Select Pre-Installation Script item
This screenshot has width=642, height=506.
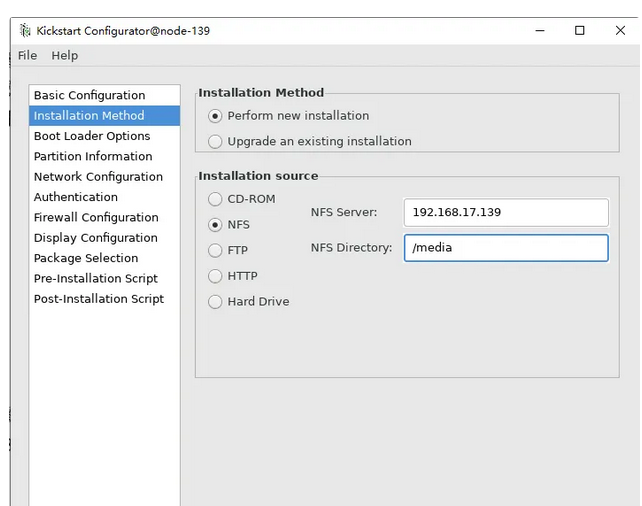coord(96,278)
